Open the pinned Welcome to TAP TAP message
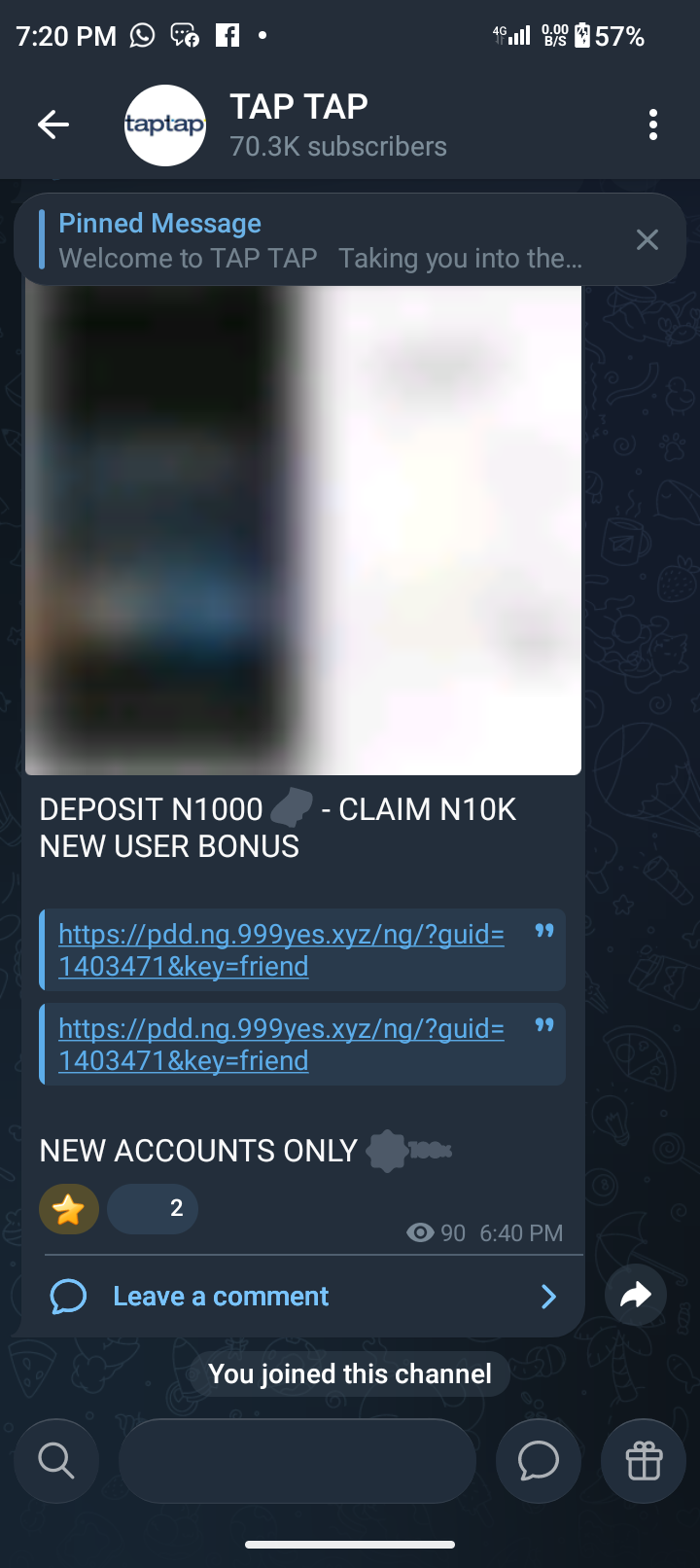The height and width of the screenshot is (1568, 700). pos(321,240)
